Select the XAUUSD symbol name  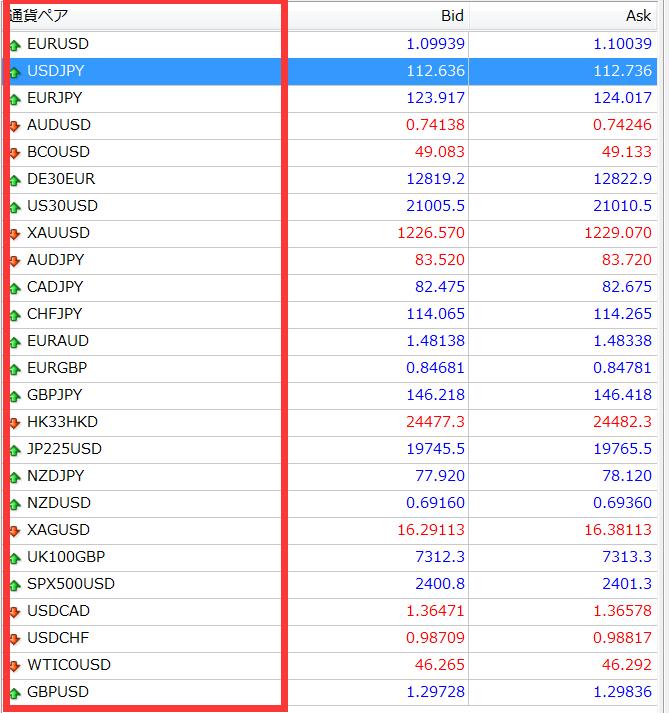pos(58,233)
